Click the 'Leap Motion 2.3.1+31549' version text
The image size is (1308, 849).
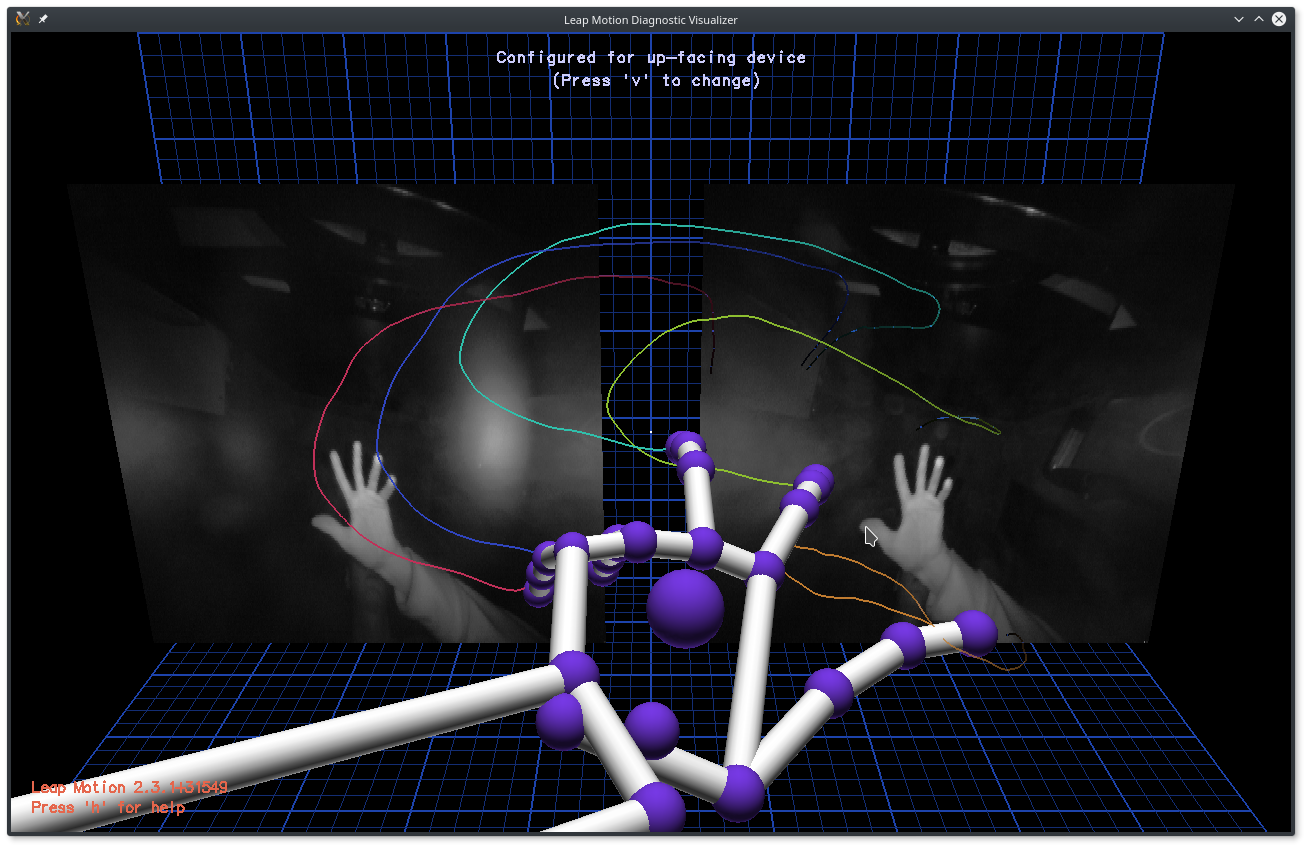[x=129, y=788]
